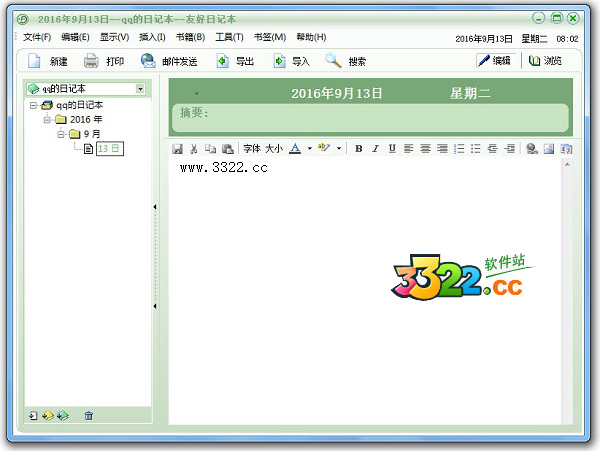Open the 编辑(E) menu
The width and height of the screenshot is (600, 451).
(x=75, y=37)
